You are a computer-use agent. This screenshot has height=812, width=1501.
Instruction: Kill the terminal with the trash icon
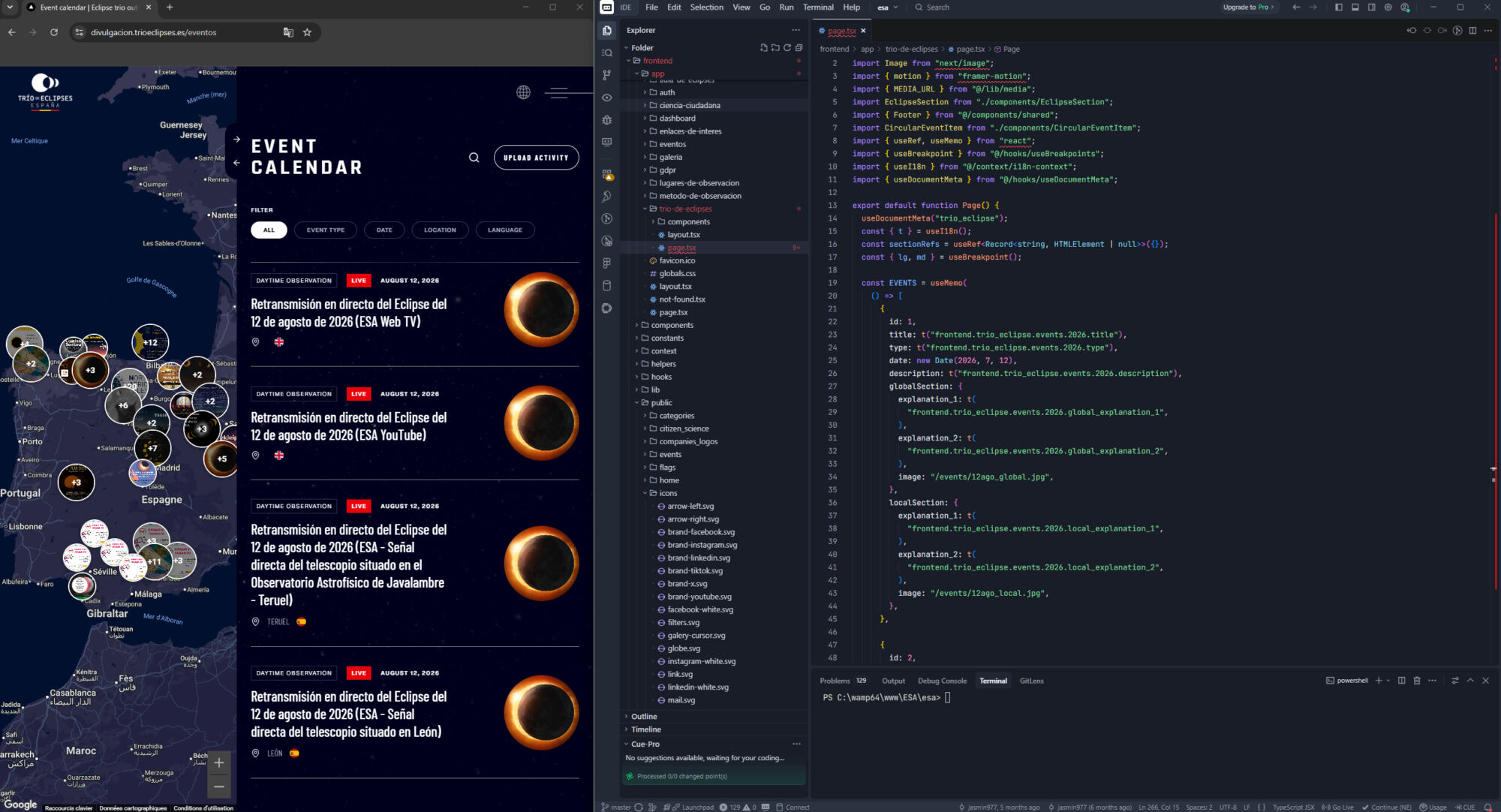pos(1417,681)
